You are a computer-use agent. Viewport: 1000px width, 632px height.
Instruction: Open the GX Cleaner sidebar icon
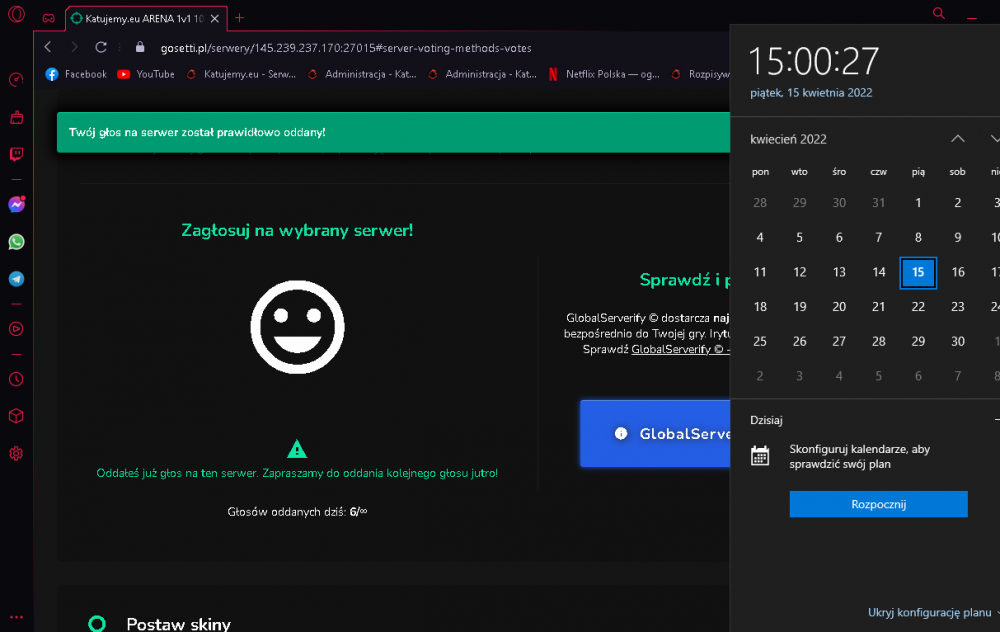(x=17, y=117)
